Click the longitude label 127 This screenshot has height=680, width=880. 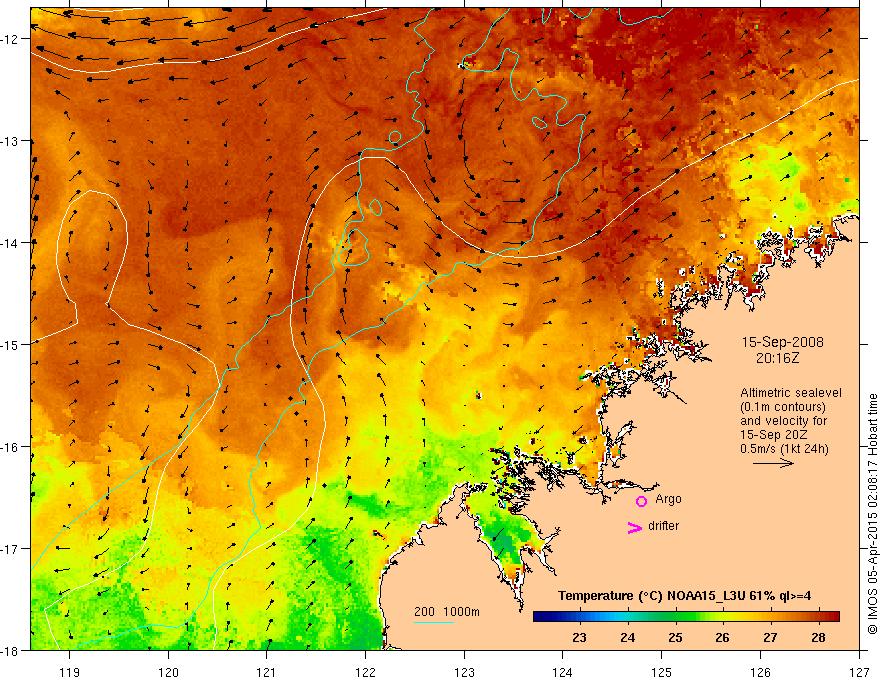pos(859,672)
